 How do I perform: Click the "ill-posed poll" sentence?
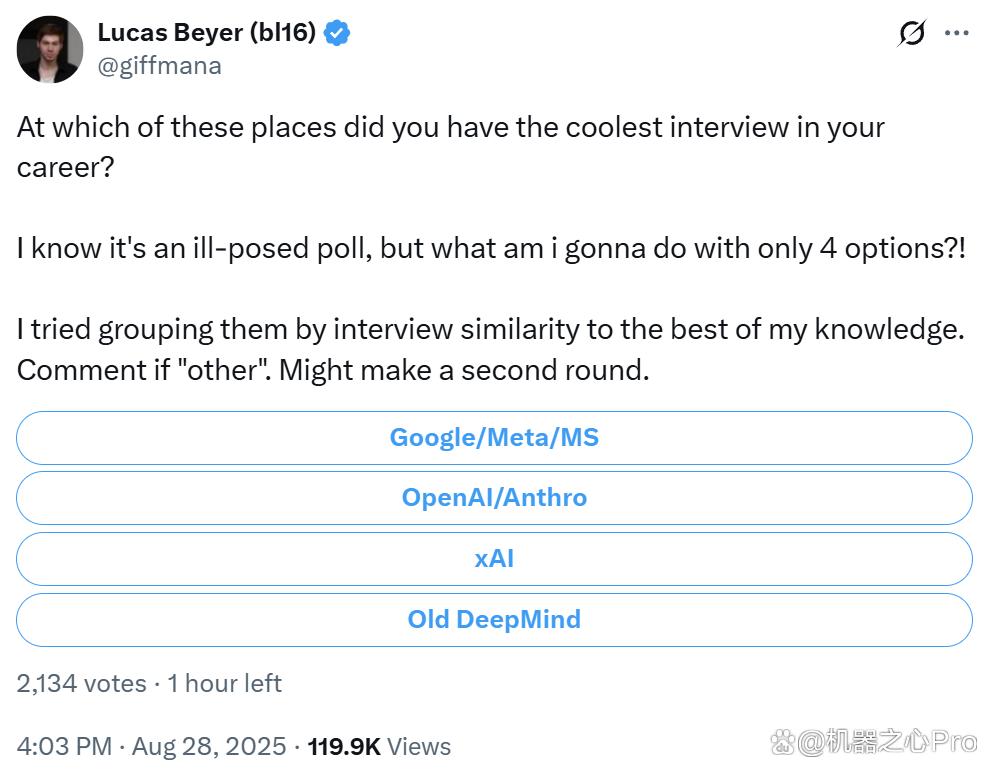pyautogui.click(x=491, y=249)
